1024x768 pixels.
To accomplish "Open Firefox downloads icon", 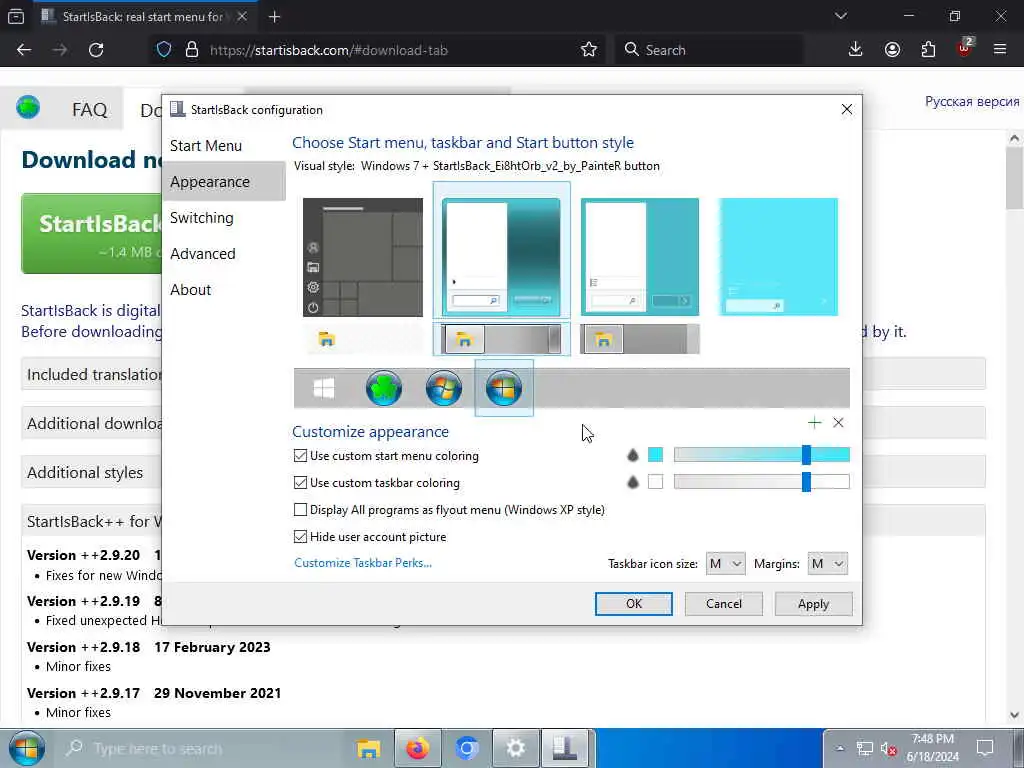I will coord(856,50).
